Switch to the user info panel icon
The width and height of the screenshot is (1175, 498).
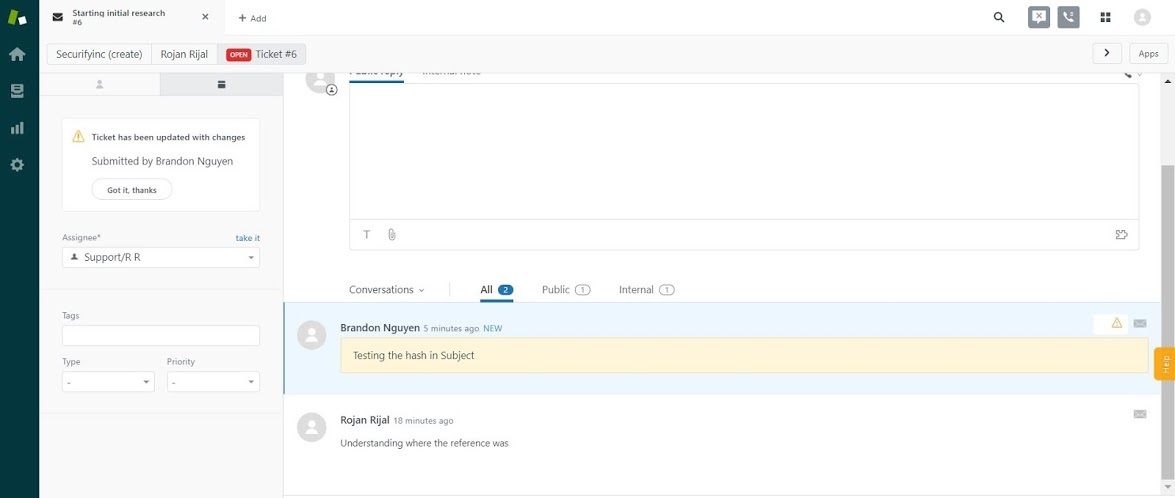click(100, 85)
